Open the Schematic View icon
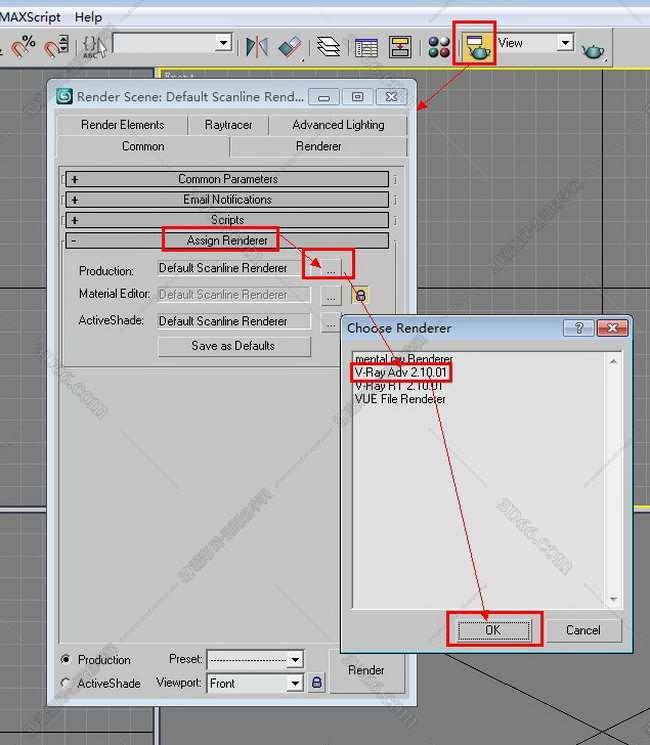The image size is (650, 745). pos(400,47)
